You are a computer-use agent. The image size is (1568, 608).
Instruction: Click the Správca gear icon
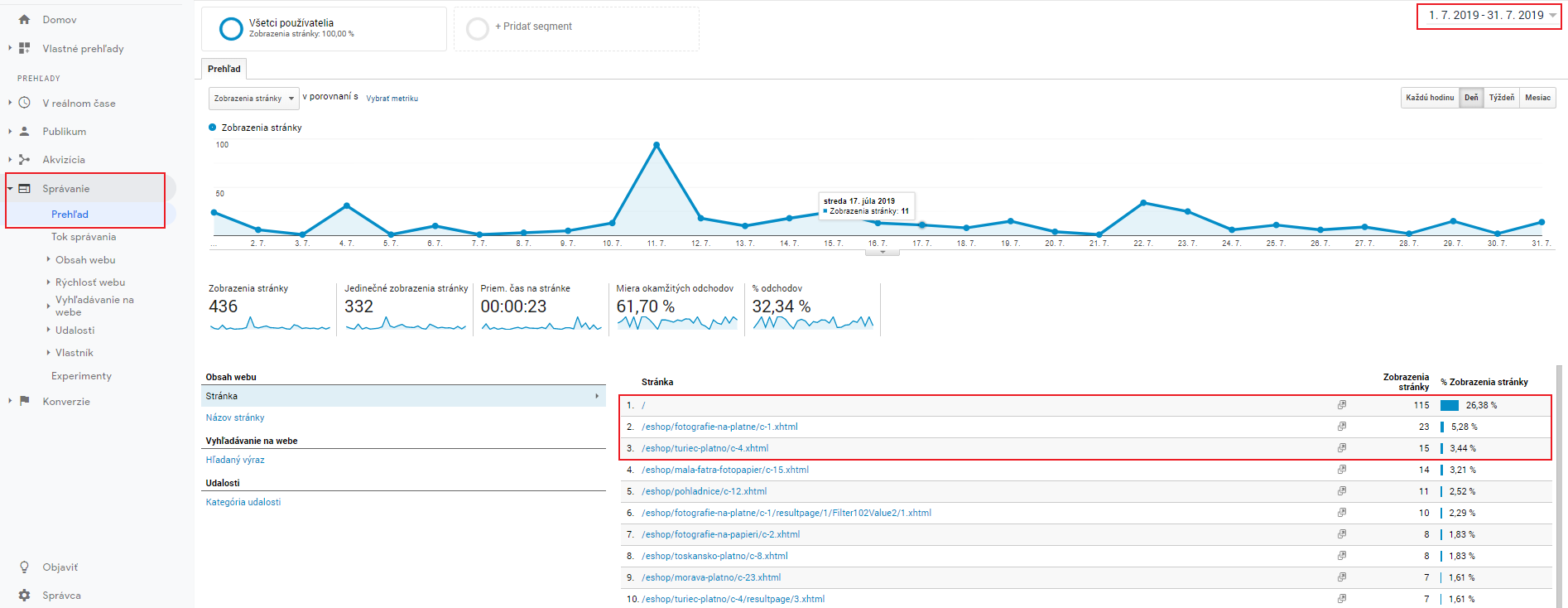coord(24,595)
